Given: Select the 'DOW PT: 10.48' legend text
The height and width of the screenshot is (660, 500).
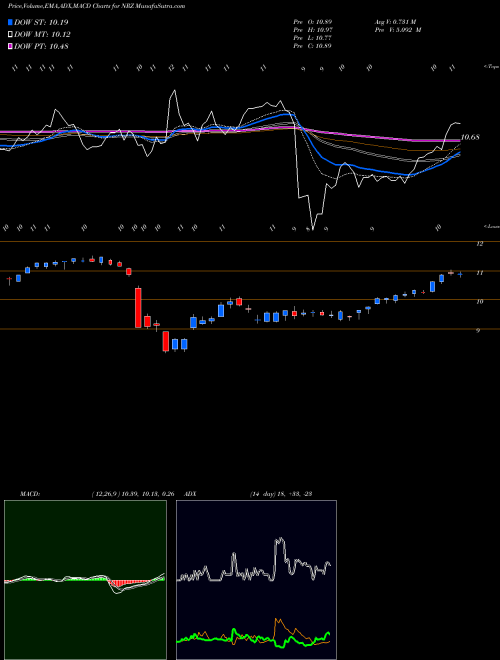Looking at the screenshot, I should [x=41, y=46].
